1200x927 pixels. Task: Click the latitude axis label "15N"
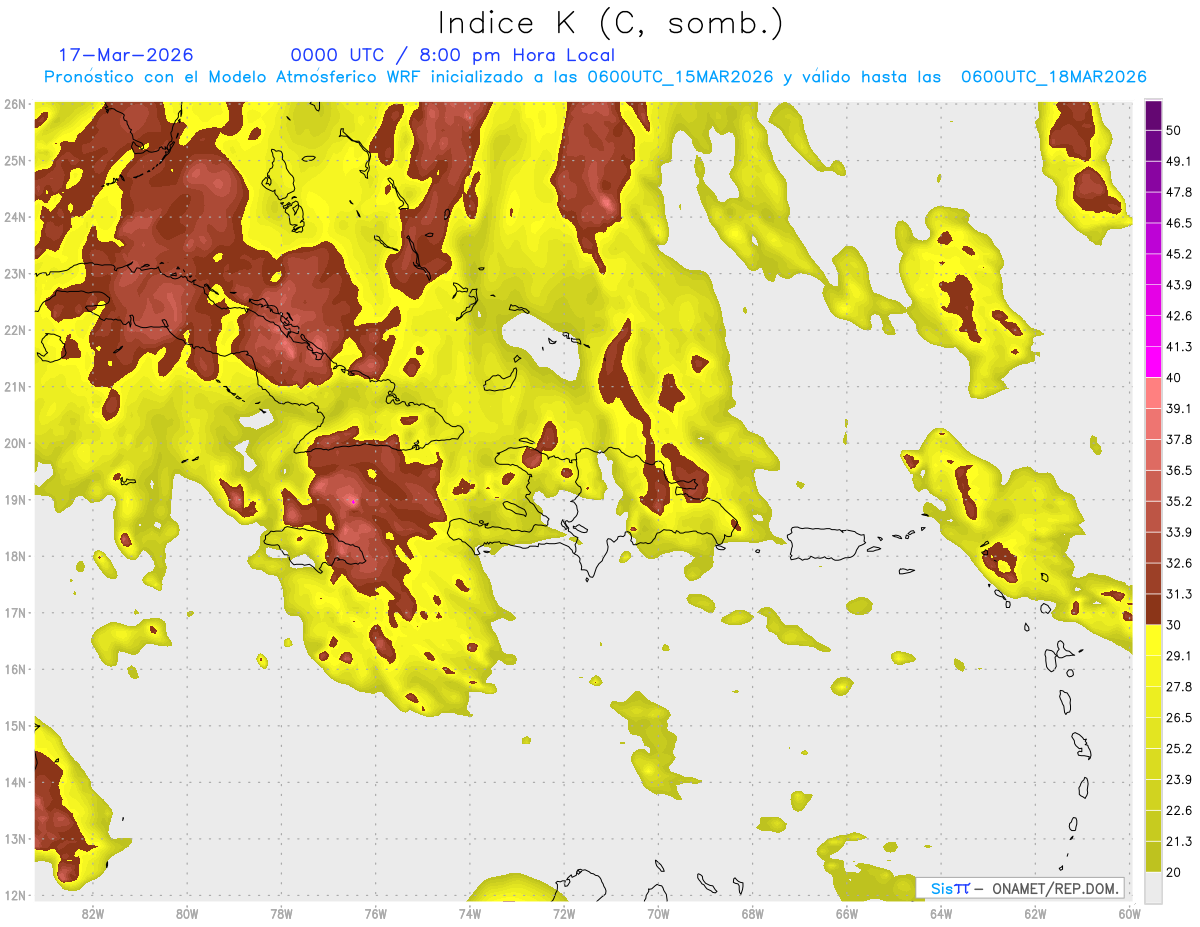(x=16, y=725)
